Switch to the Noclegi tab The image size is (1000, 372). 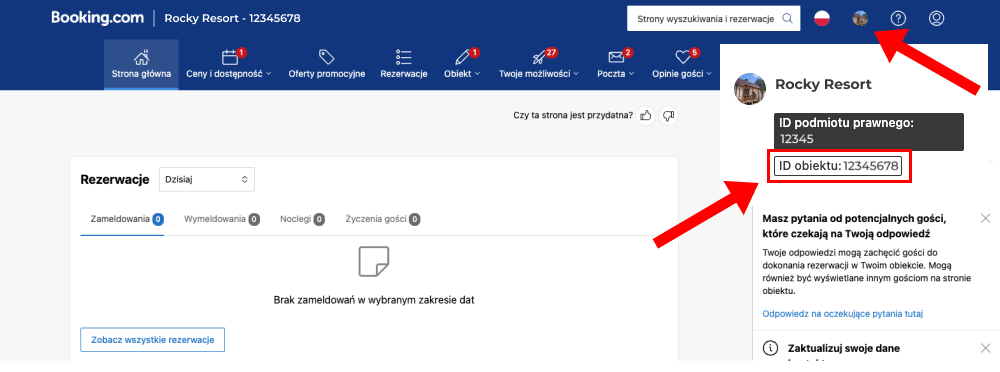tap(302, 219)
